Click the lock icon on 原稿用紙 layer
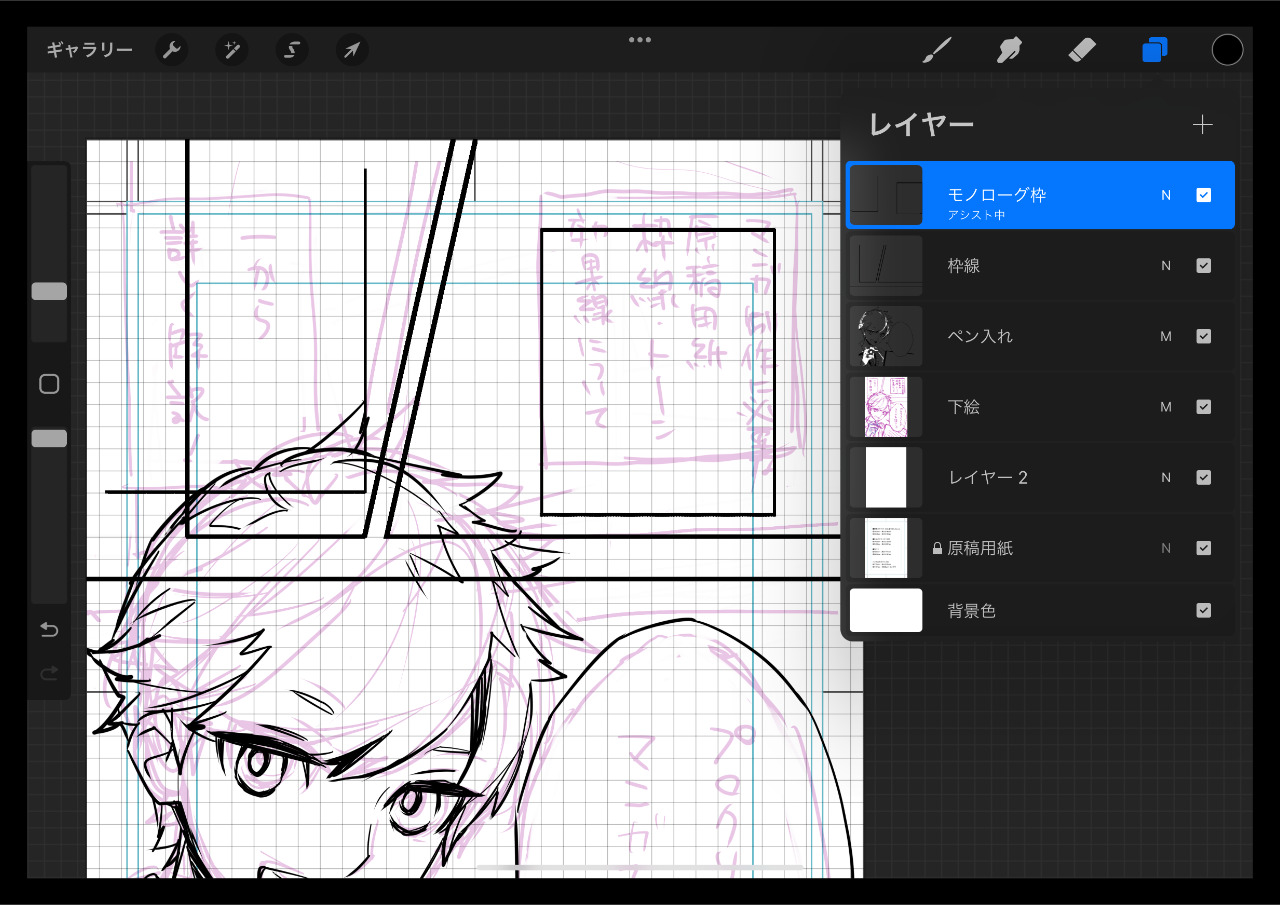 point(937,548)
